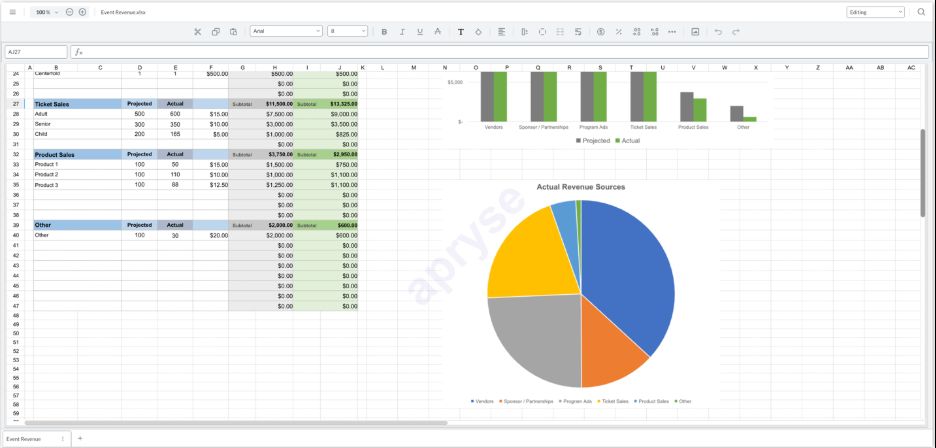
Task: Click the vertical scrollbar thumb
Action: point(923,173)
